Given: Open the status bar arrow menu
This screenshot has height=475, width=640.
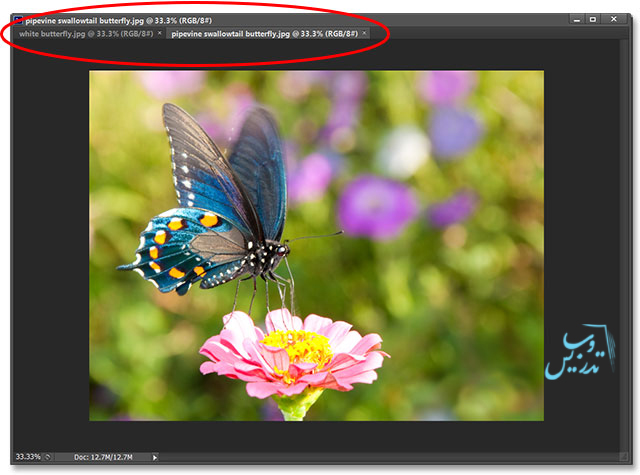Looking at the screenshot, I should tap(154, 457).
